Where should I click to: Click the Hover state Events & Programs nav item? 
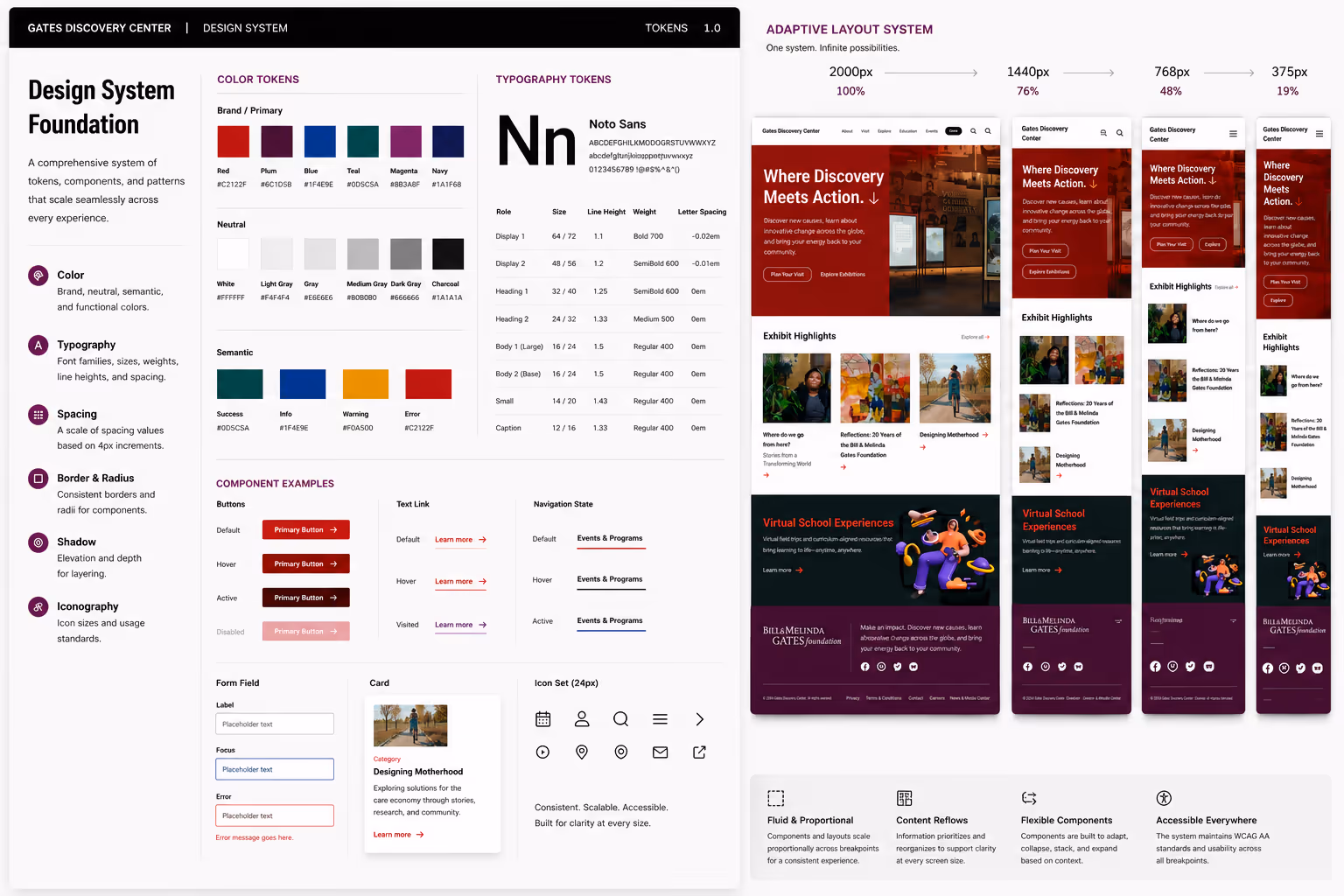tap(611, 580)
